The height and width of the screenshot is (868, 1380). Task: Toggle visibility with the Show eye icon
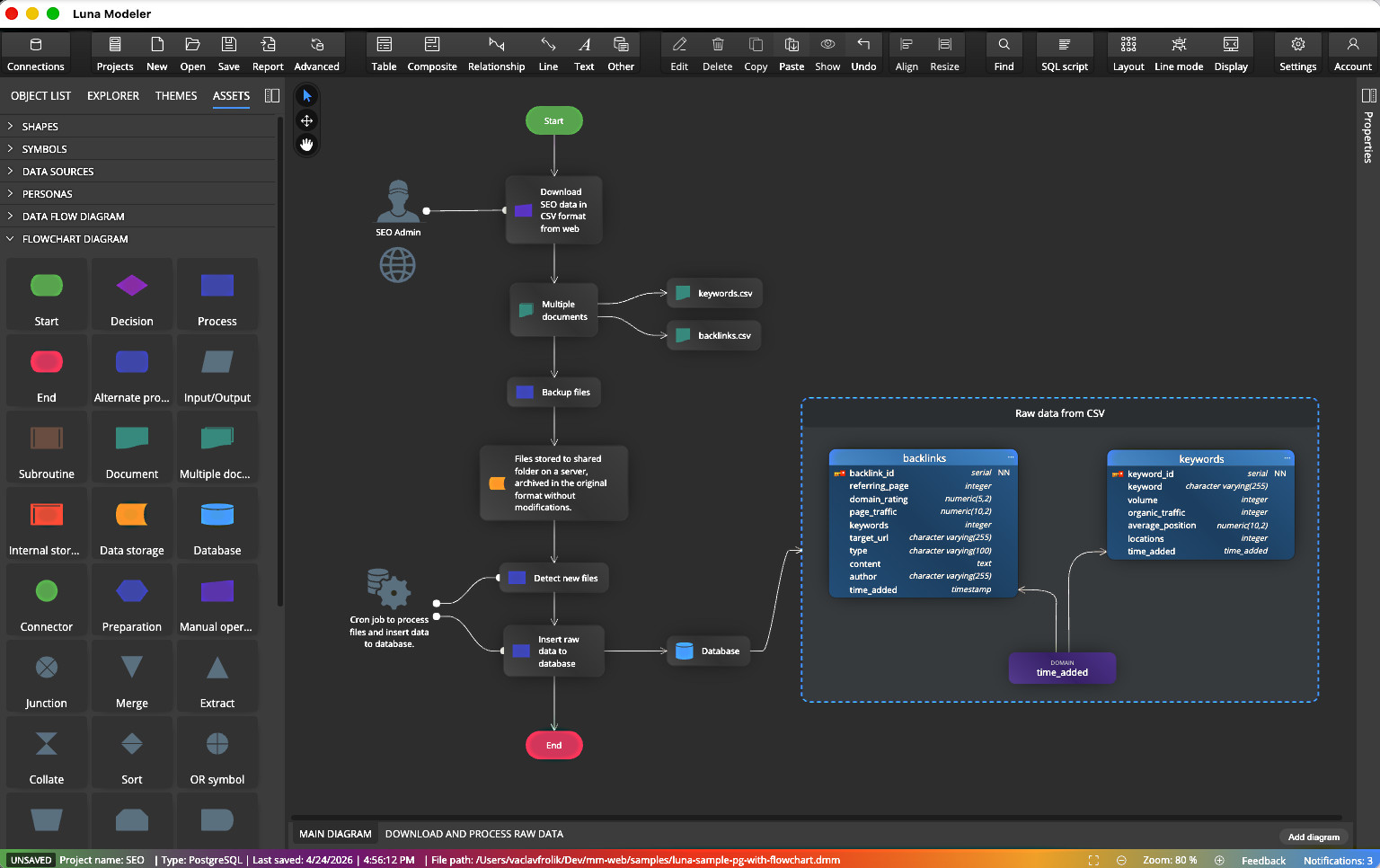click(x=827, y=52)
